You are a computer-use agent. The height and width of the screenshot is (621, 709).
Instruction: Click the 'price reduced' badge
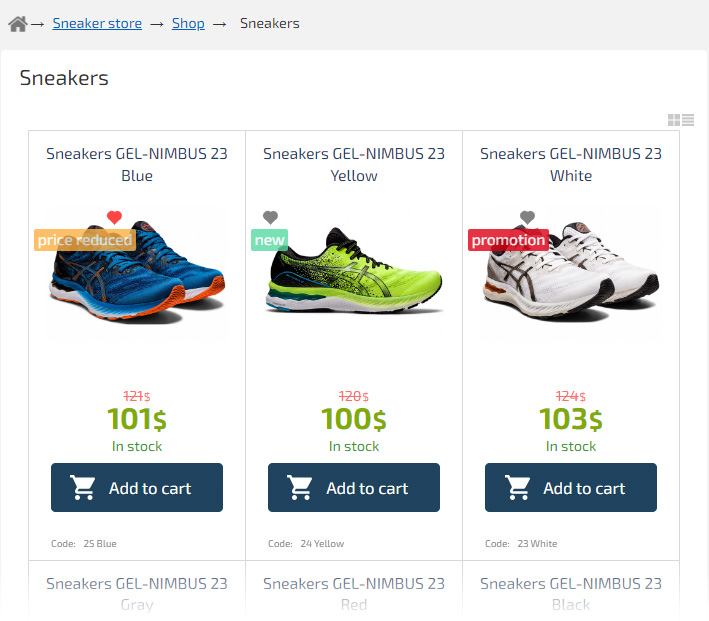(85, 240)
